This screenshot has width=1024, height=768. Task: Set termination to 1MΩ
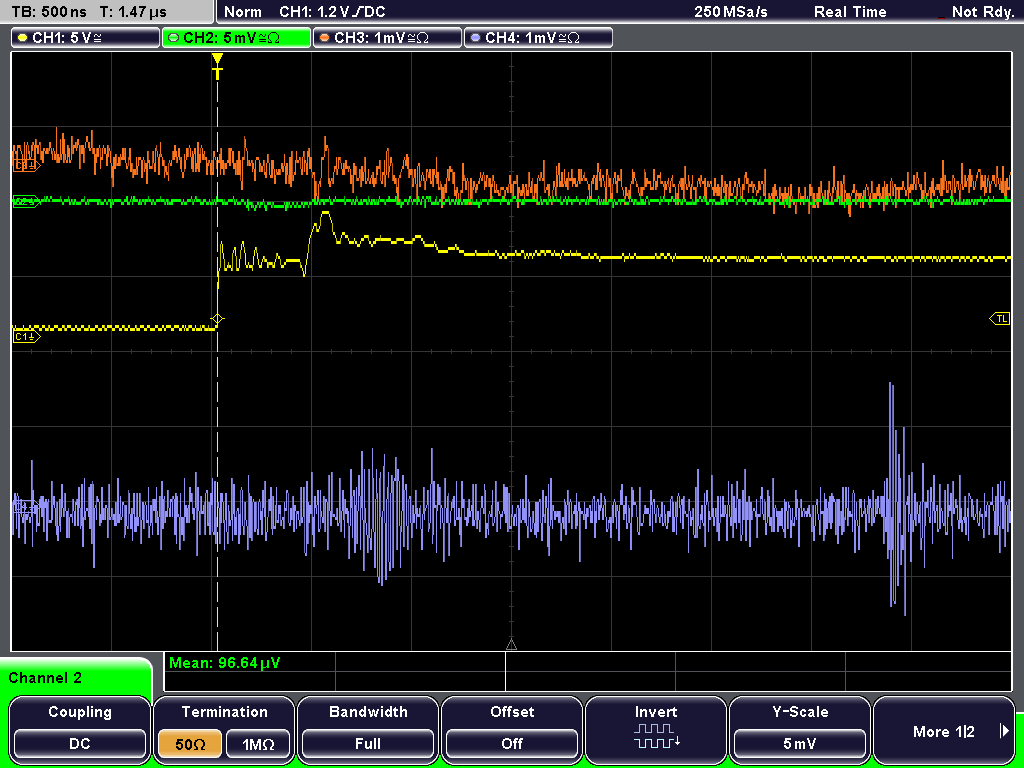pos(258,744)
